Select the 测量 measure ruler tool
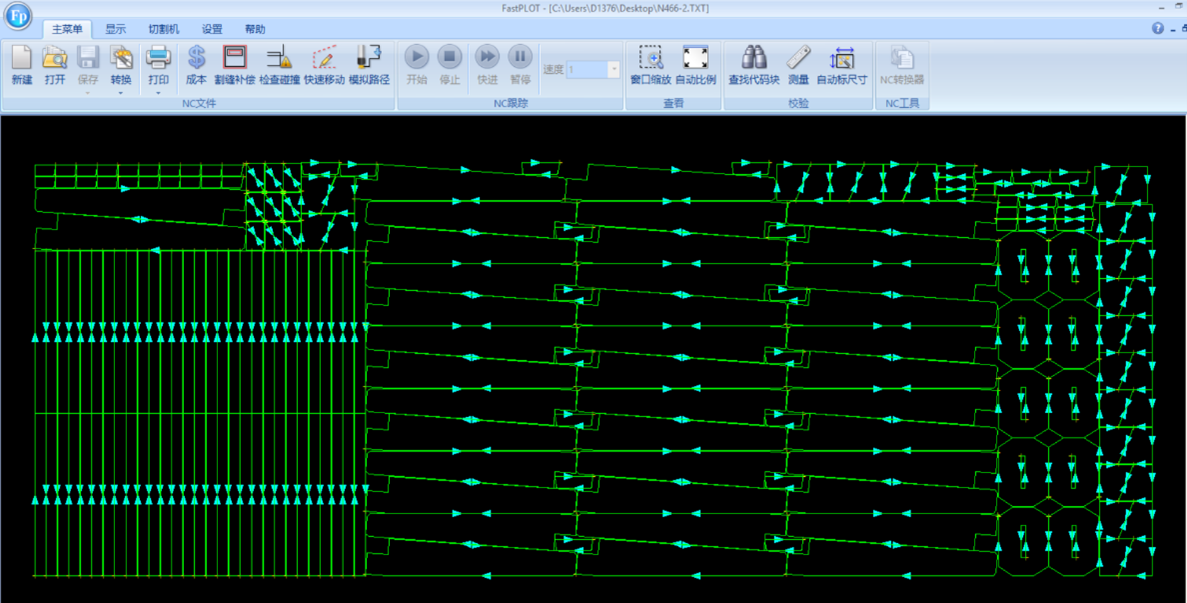 point(798,64)
